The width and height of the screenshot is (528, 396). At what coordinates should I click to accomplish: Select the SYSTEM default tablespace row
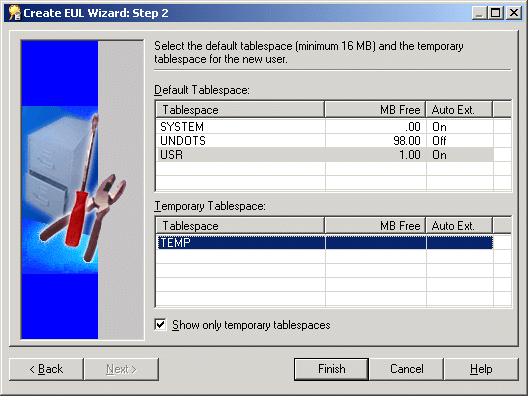click(325, 127)
